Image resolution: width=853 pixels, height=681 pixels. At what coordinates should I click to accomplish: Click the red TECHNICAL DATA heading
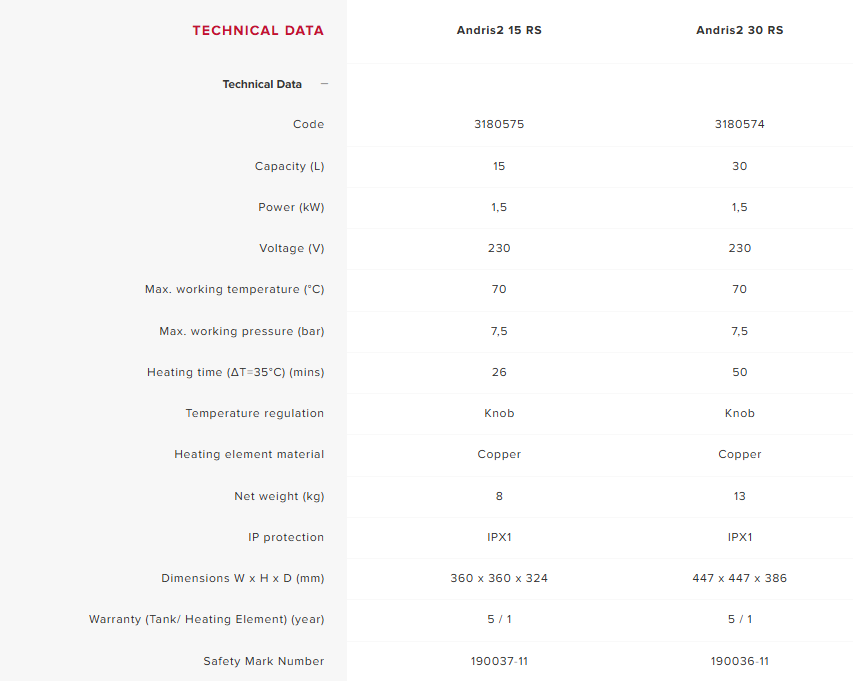tap(258, 30)
